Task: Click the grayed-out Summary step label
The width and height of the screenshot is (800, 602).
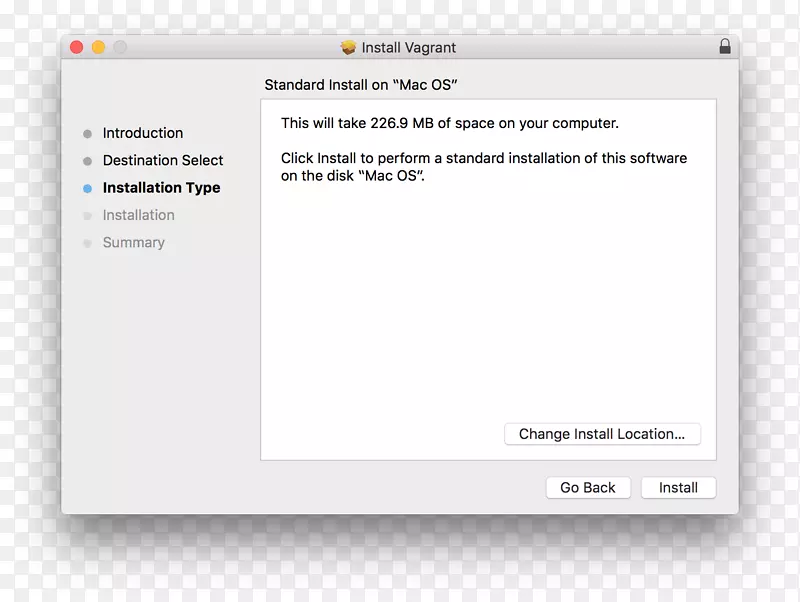Action: (133, 241)
